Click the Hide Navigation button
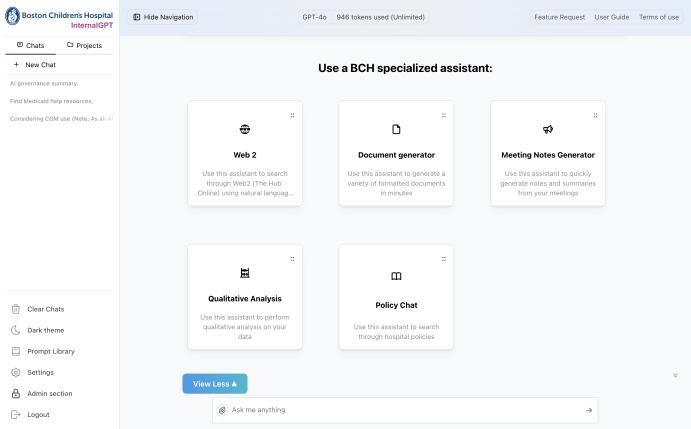The width and height of the screenshot is (691, 429). pos(163,17)
